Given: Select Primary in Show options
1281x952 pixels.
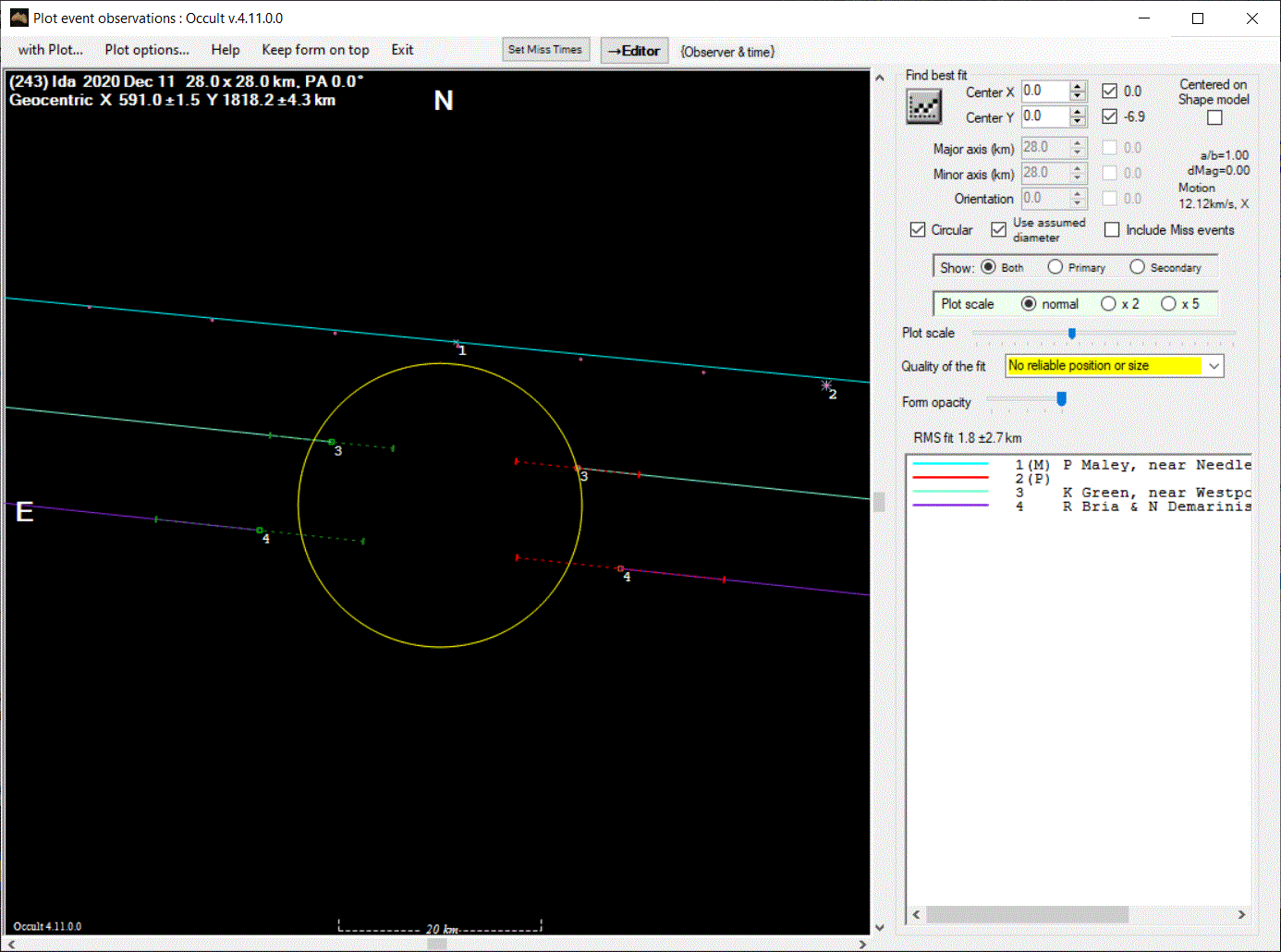Looking at the screenshot, I should point(1055,267).
